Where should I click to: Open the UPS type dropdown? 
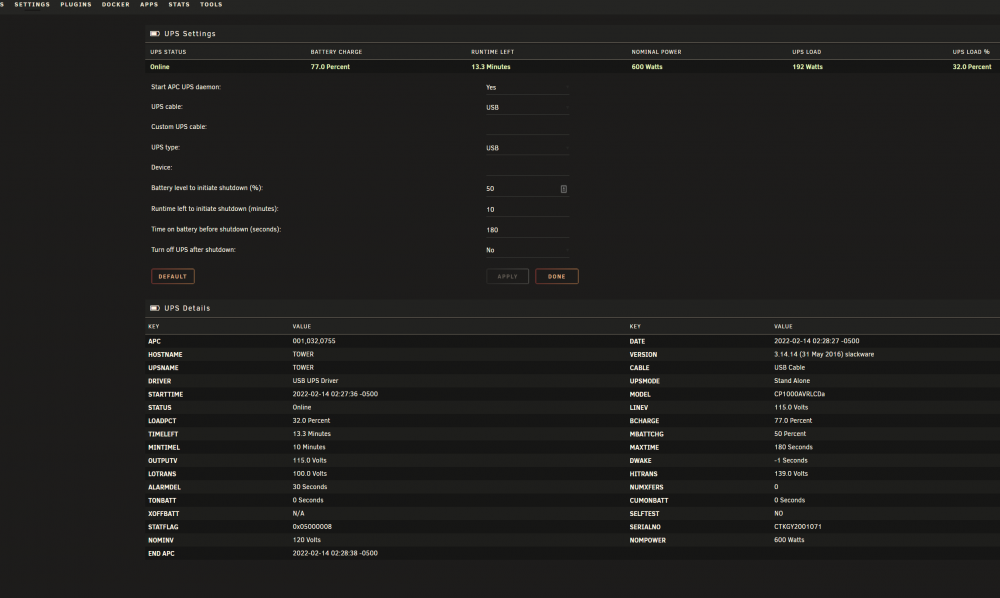pos(527,147)
